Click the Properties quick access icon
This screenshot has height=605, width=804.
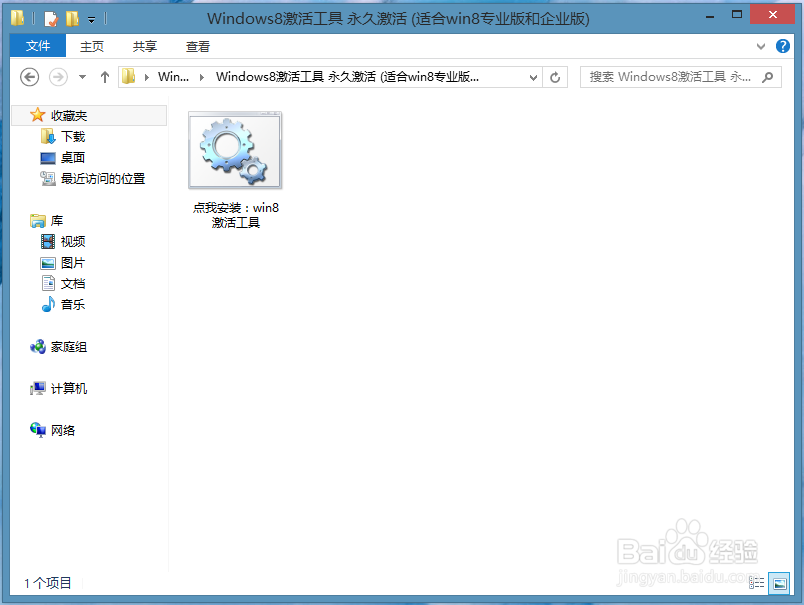pos(51,19)
